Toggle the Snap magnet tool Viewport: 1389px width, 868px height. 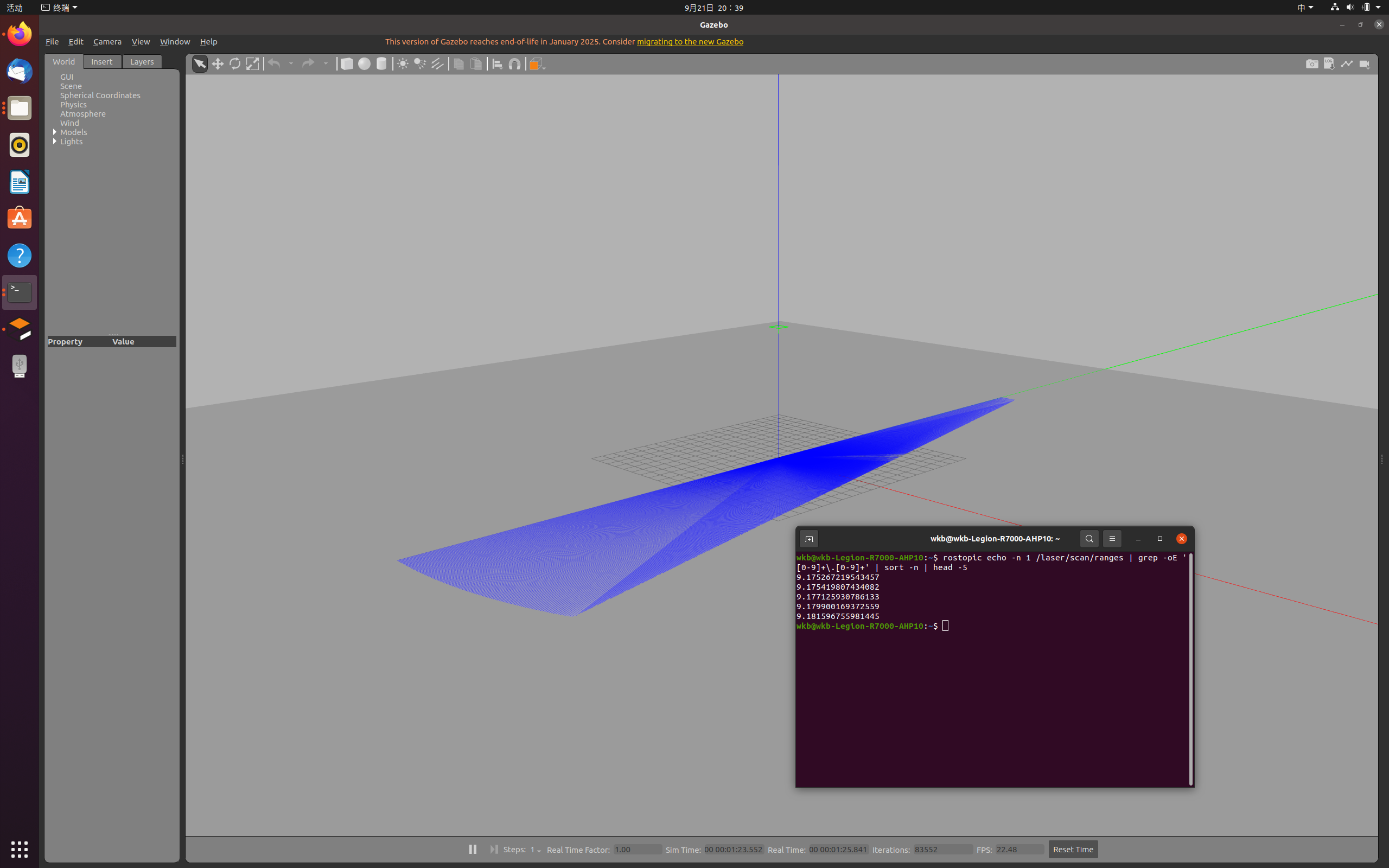pos(515,63)
